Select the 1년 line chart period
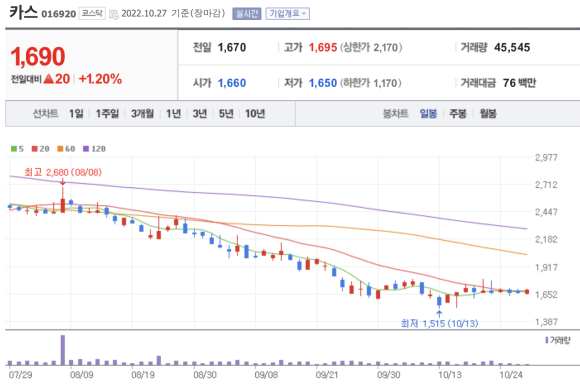This screenshot has height=392, width=580. [173, 114]
